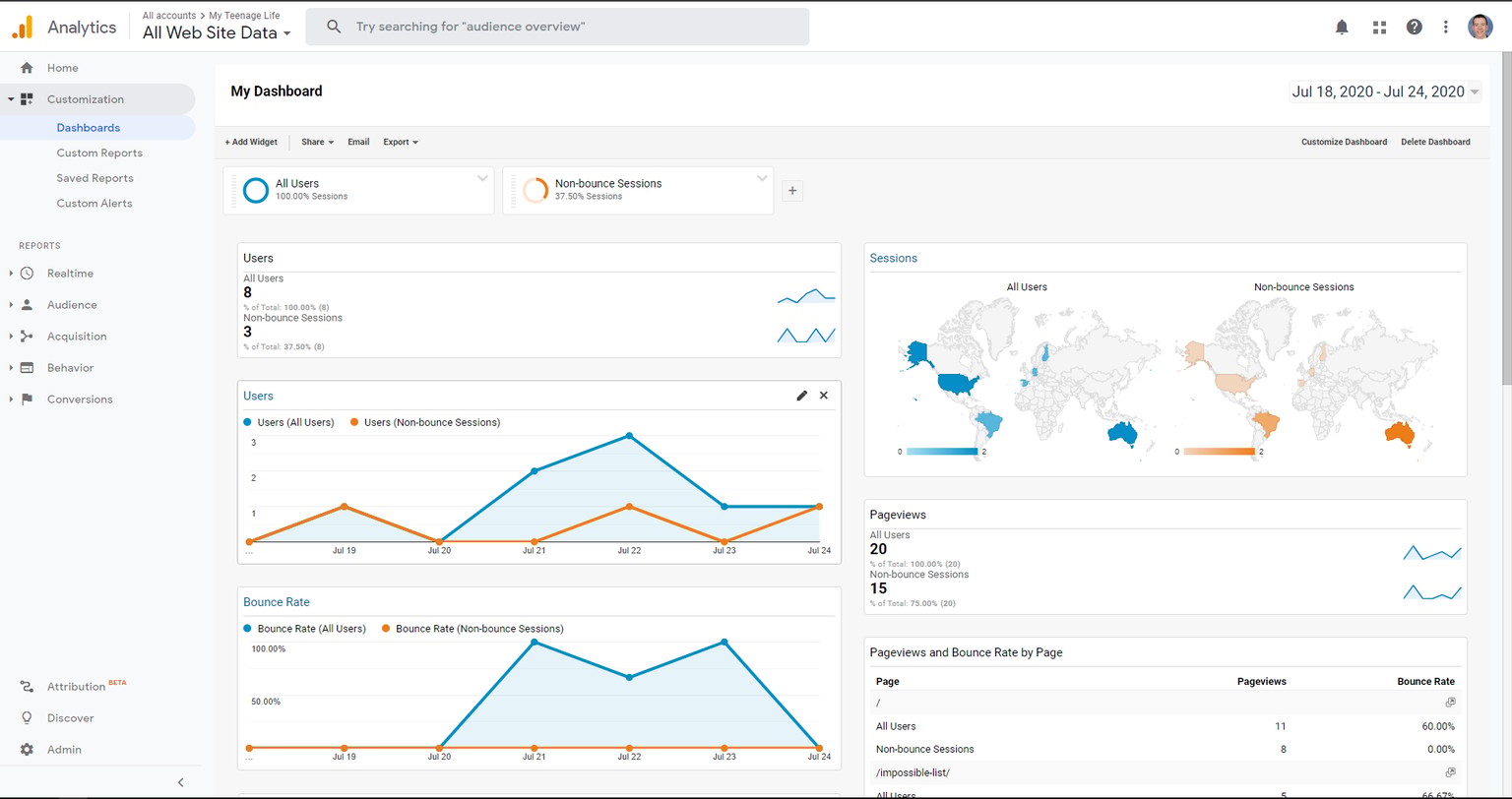Viewport: 1512px width, 799px height.
Task: Collapse the sidebar with the chevron arrow
Action: pos(181,782)
